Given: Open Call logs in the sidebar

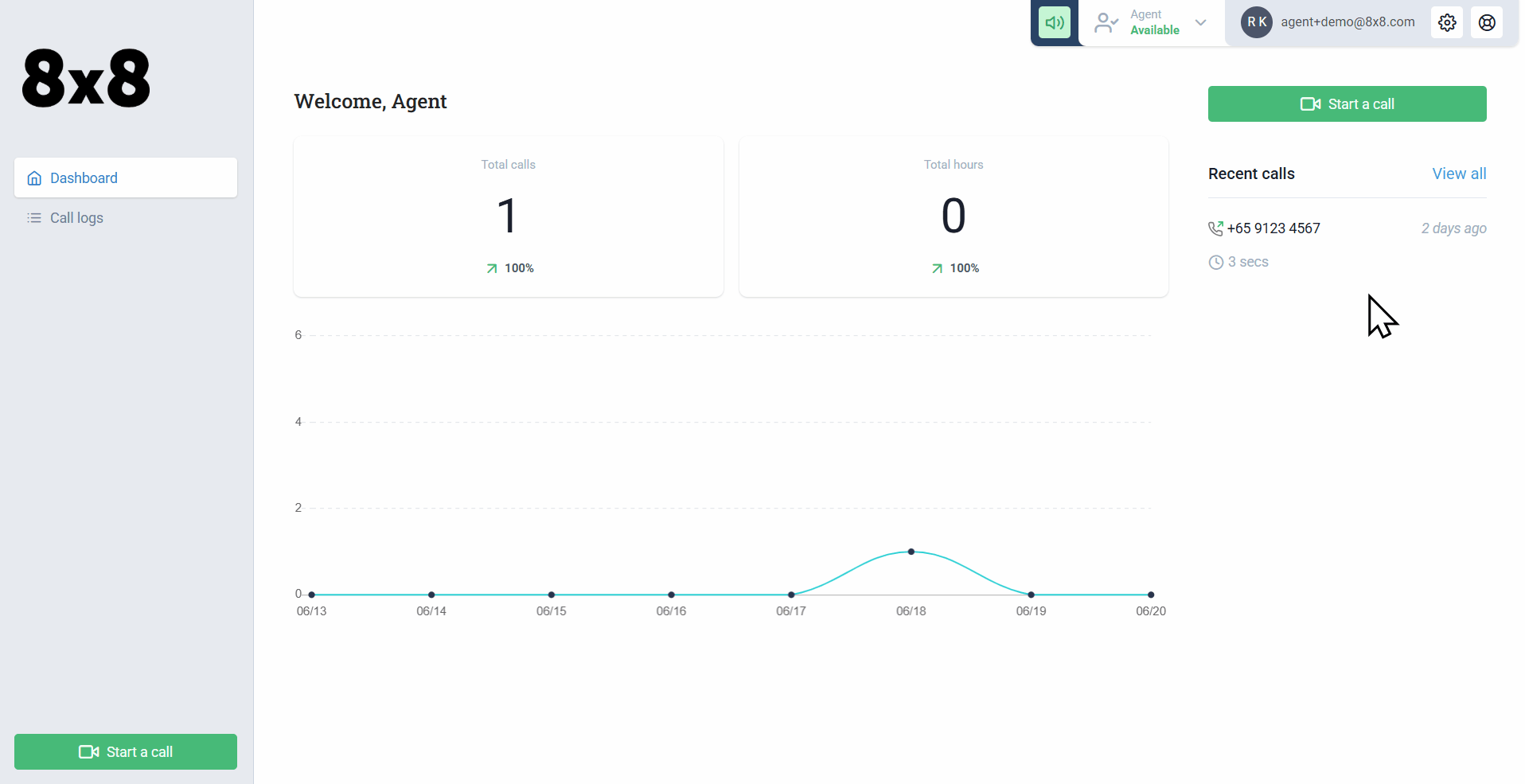Looking at the screenshot, I should tap(76, 218).
